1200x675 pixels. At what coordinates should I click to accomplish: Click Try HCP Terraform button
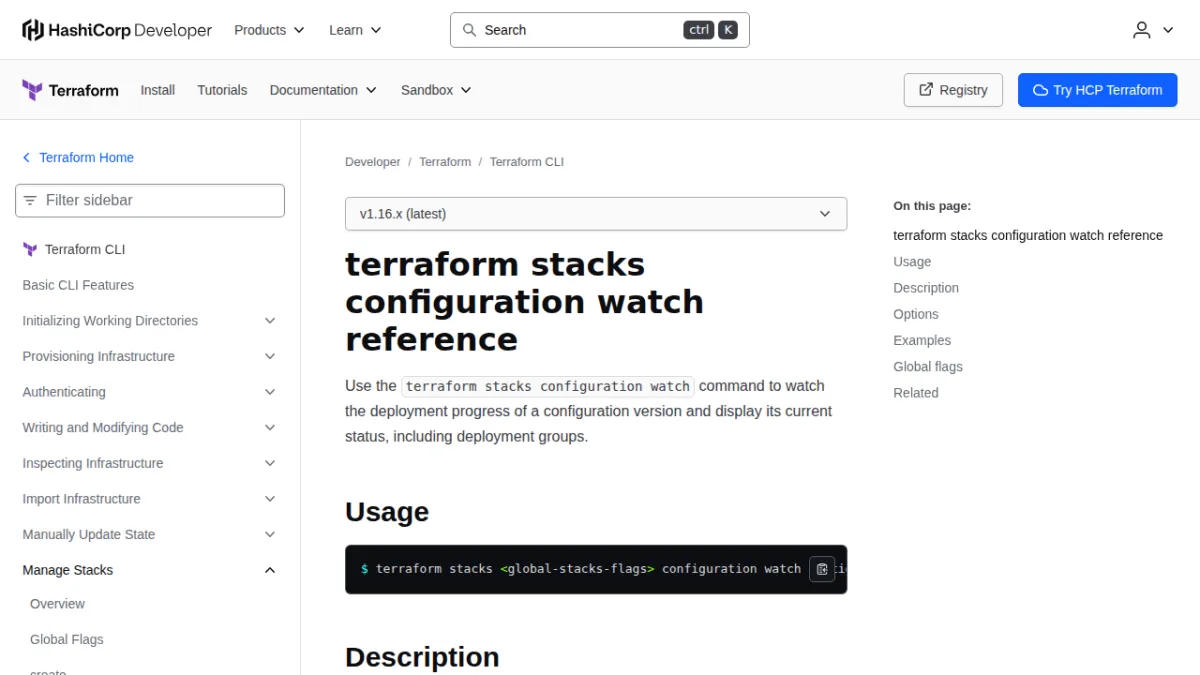[1098, 90]
